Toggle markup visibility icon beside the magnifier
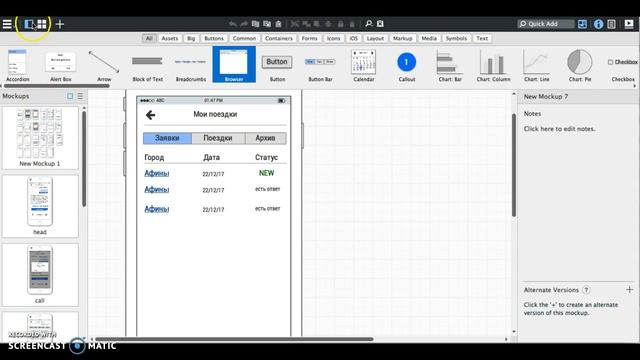The width and height of the screenshot is (640, 360). coord(380,24)
